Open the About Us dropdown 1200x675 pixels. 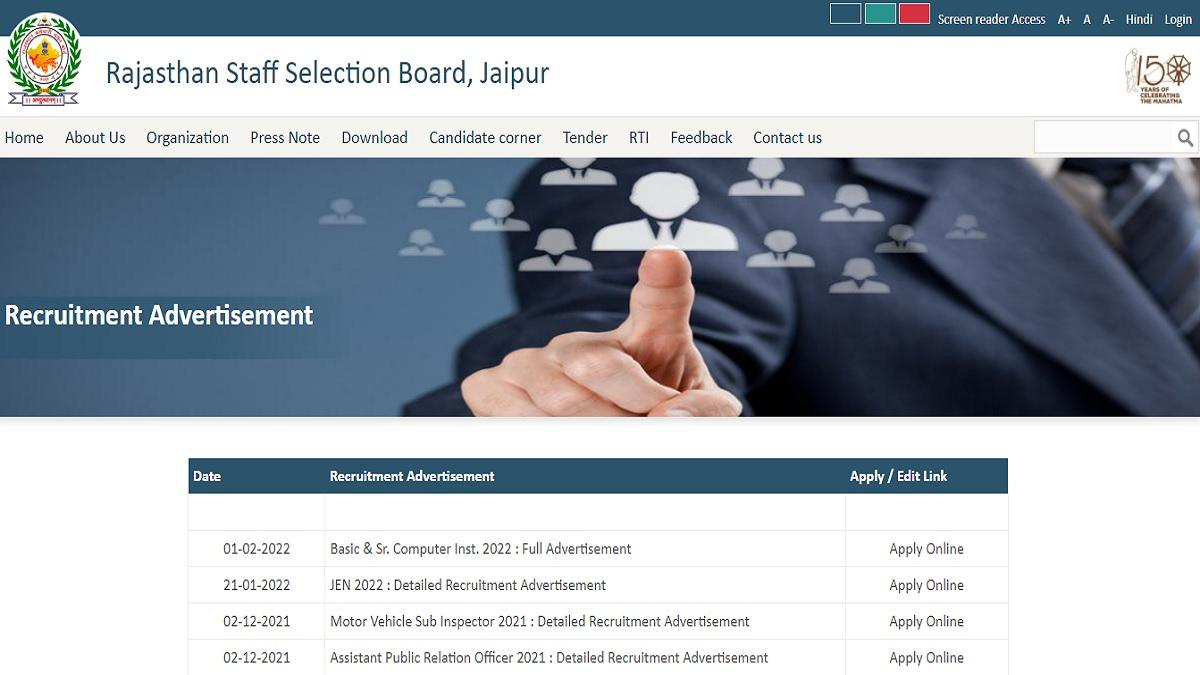coord(95,137)
